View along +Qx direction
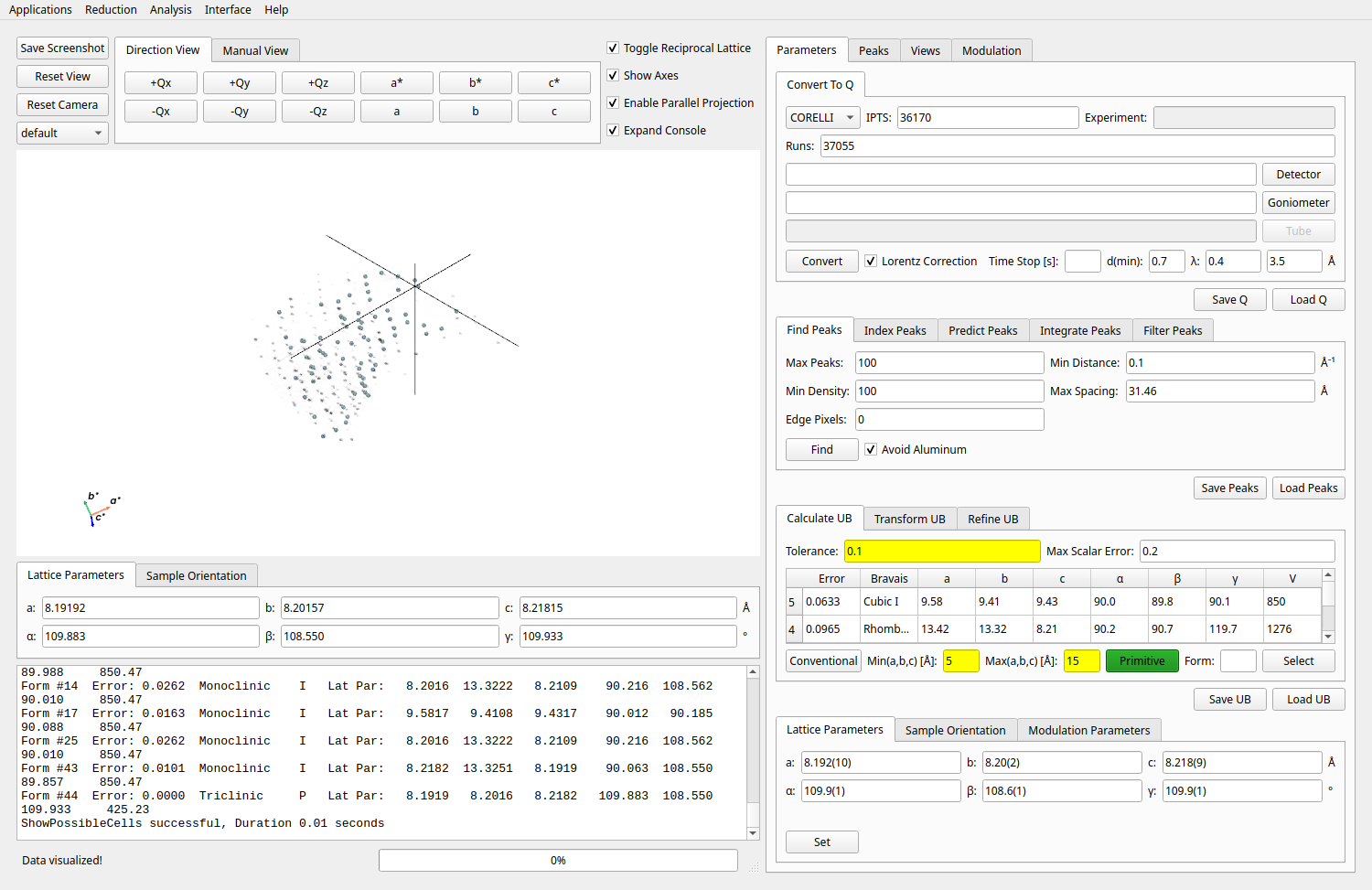Viewport: 1372px width, 890px height. tap(161, 82)
